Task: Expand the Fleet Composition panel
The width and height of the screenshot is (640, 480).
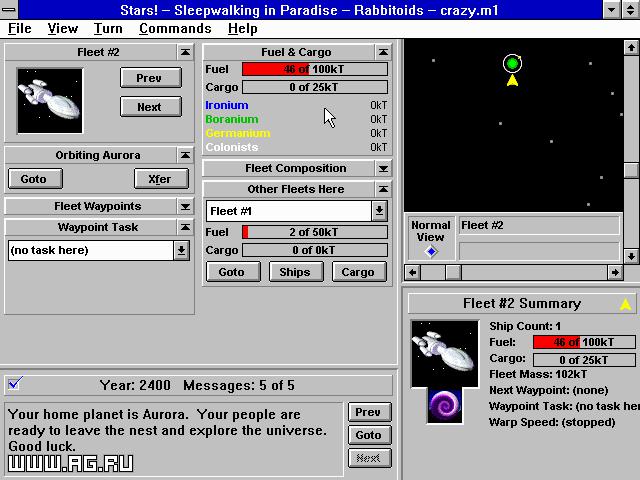Action: coord(383,168)
